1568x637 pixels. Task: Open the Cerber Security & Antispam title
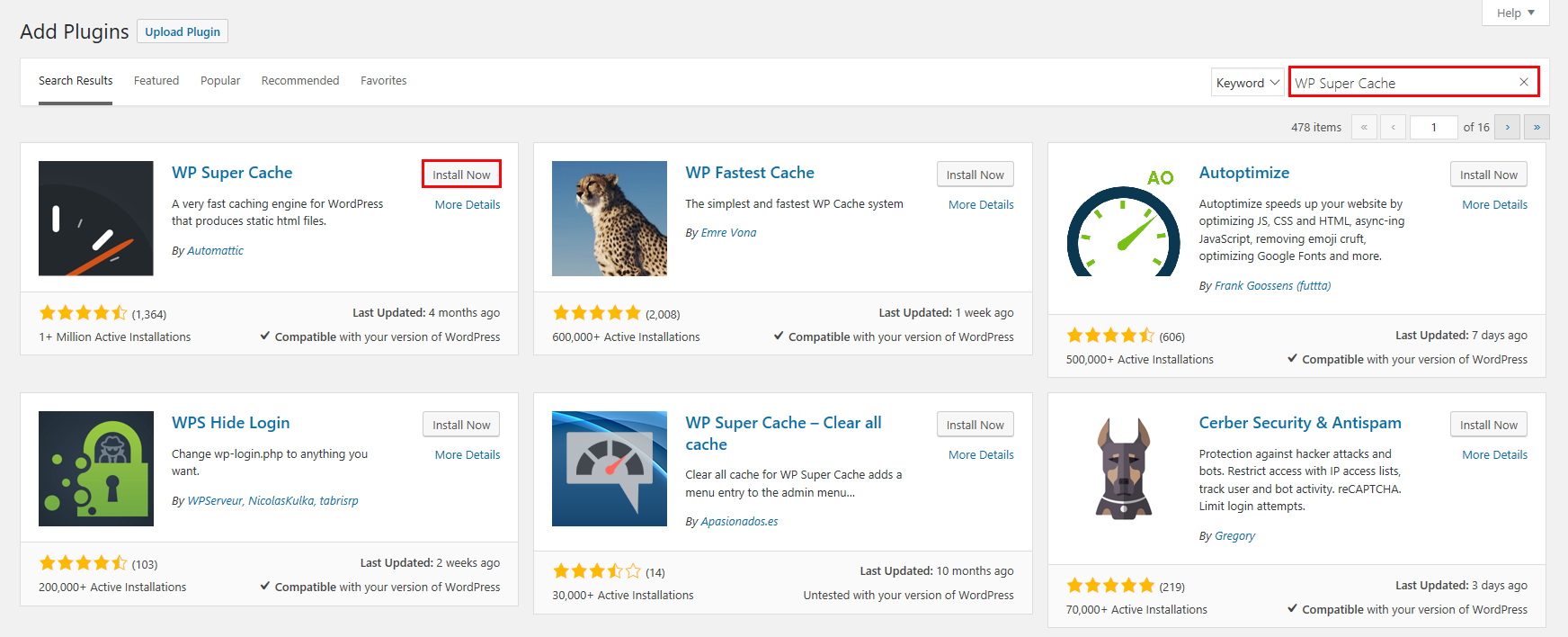(1300, 423)
